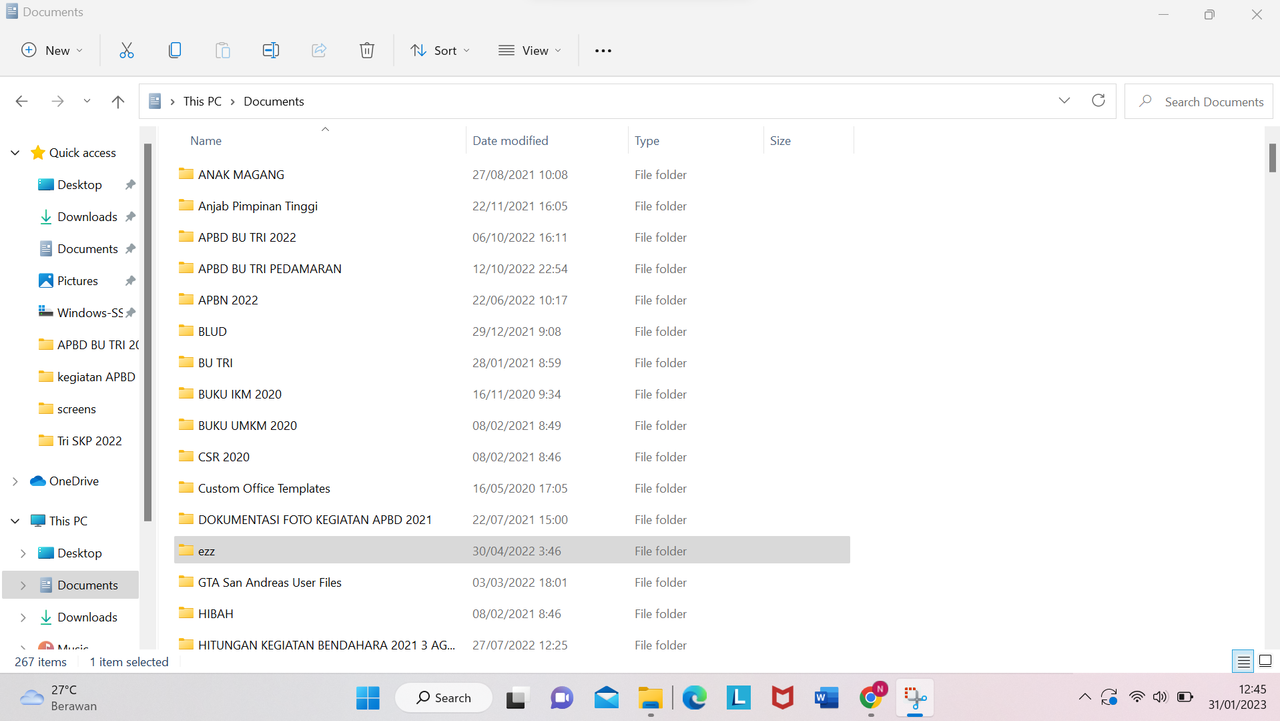Expand the OneDrive tree node
This screenshot has height=721, width=1280.
[x=14, y=481]
